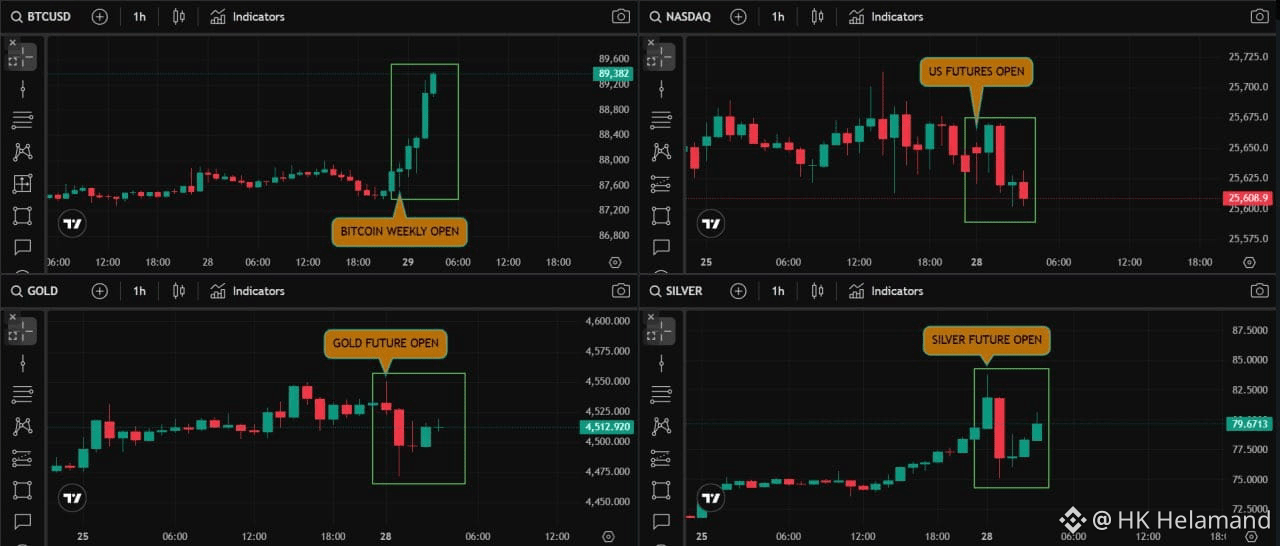The height and width of the screenshot is (546, 1280).
Task: Open the 1h interval dropdown on GOLD
Action: (x=139, y=291)
